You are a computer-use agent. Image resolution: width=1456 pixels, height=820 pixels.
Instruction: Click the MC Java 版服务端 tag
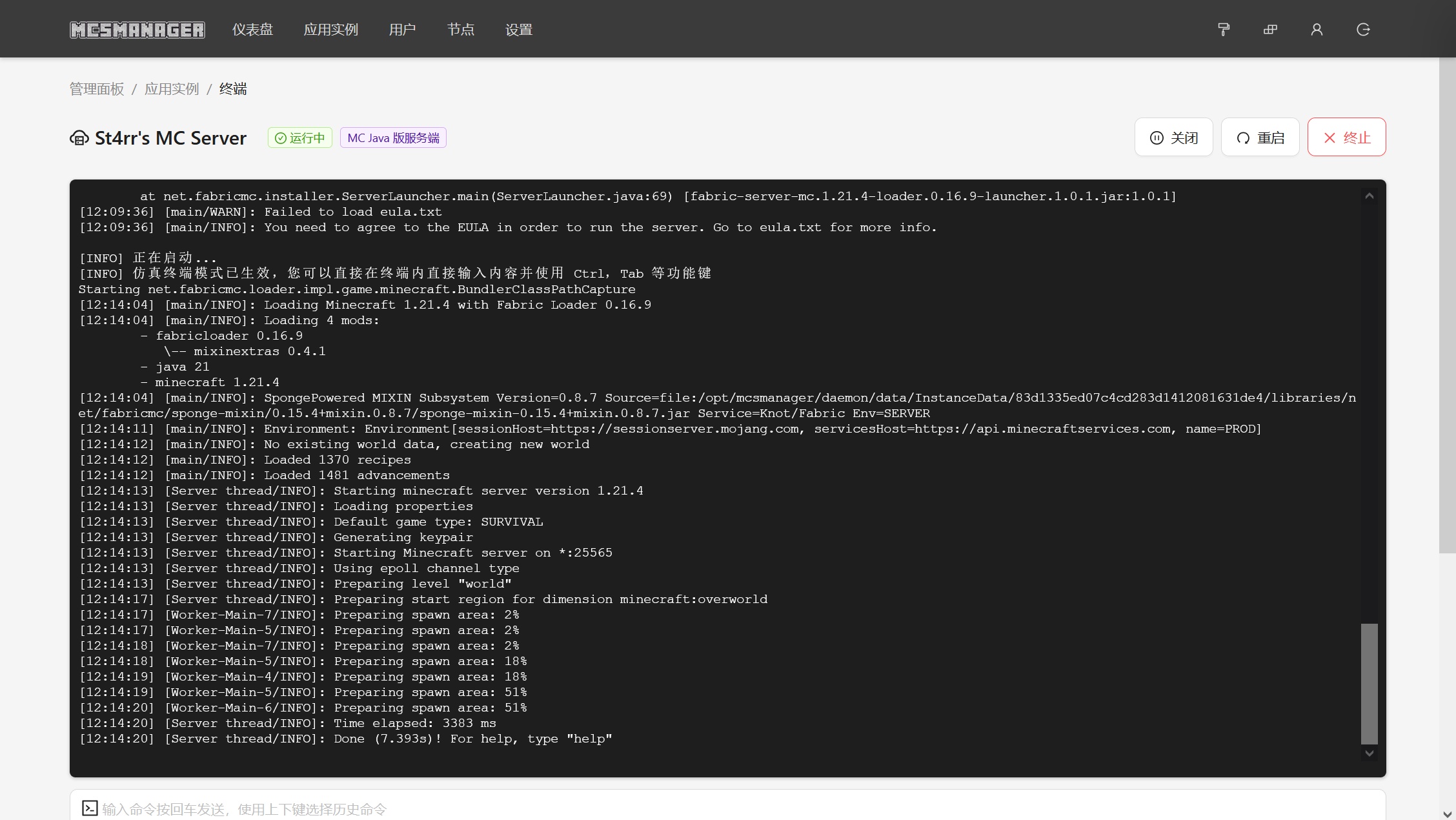click(393, 138)
